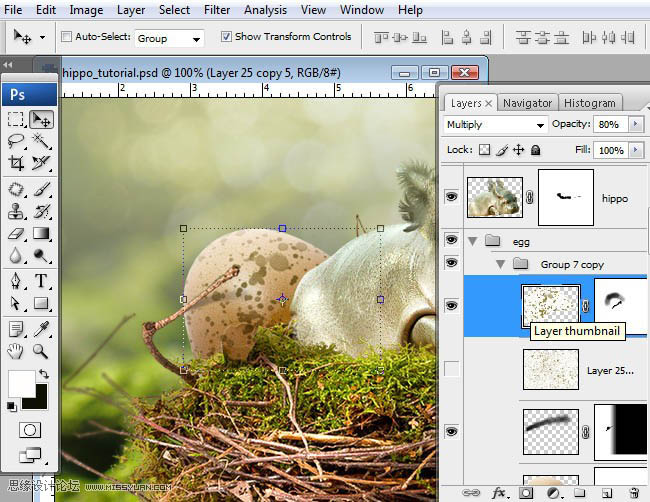Select the Rectangular Marquee tool

click(16, 119)
